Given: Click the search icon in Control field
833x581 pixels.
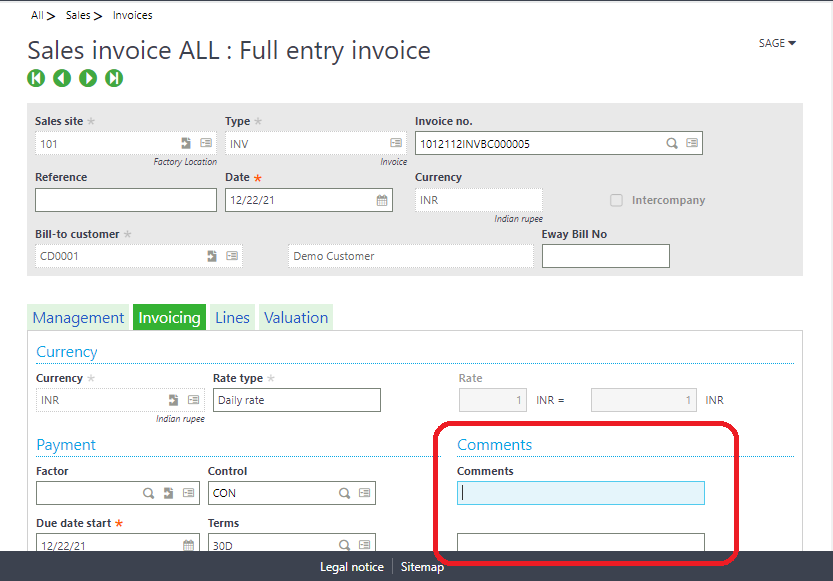Looking at the screenshot, I should click(x=344, y=493).
